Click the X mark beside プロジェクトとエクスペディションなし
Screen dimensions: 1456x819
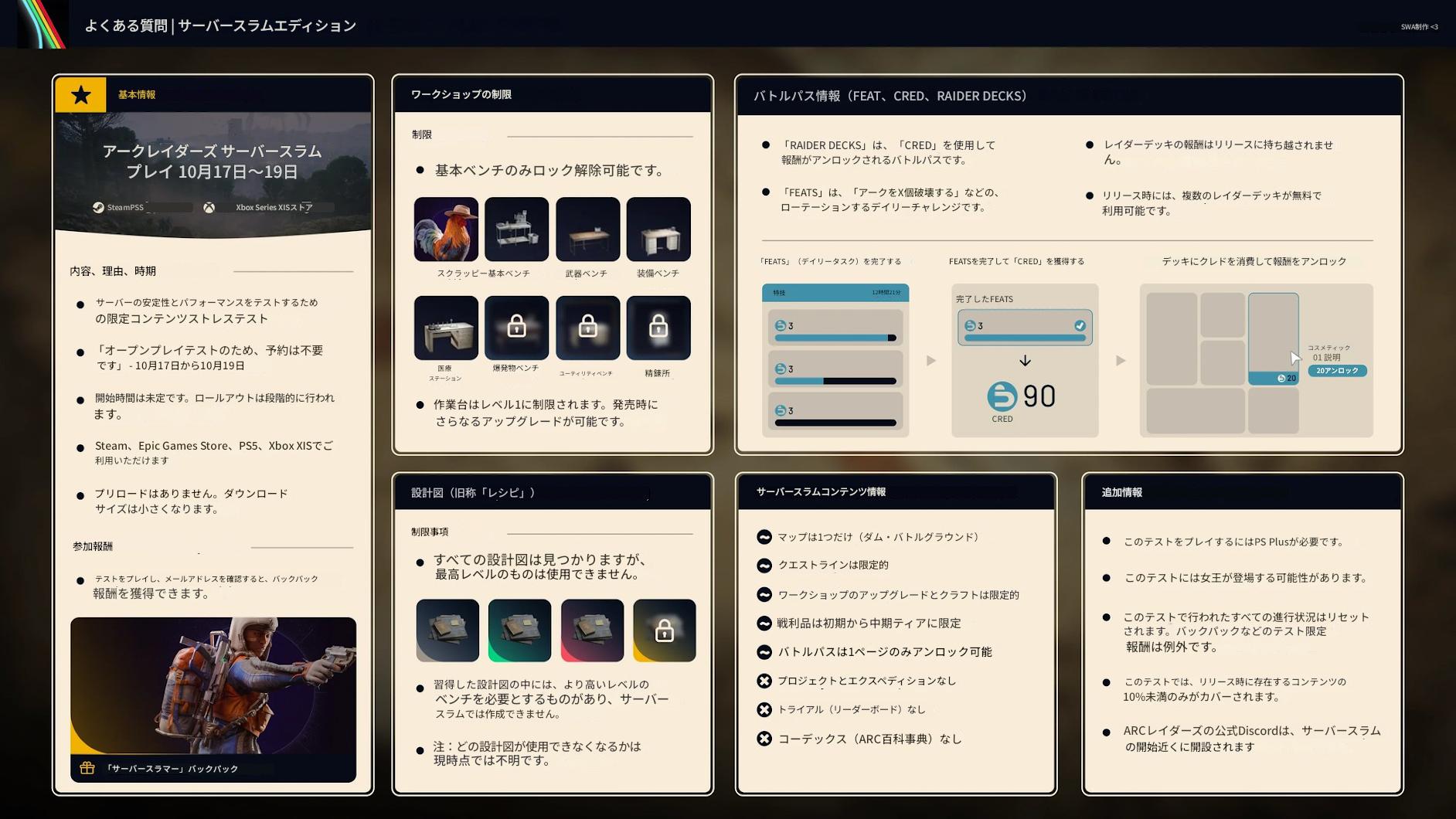pyautogui.click(x=764, y=681)
